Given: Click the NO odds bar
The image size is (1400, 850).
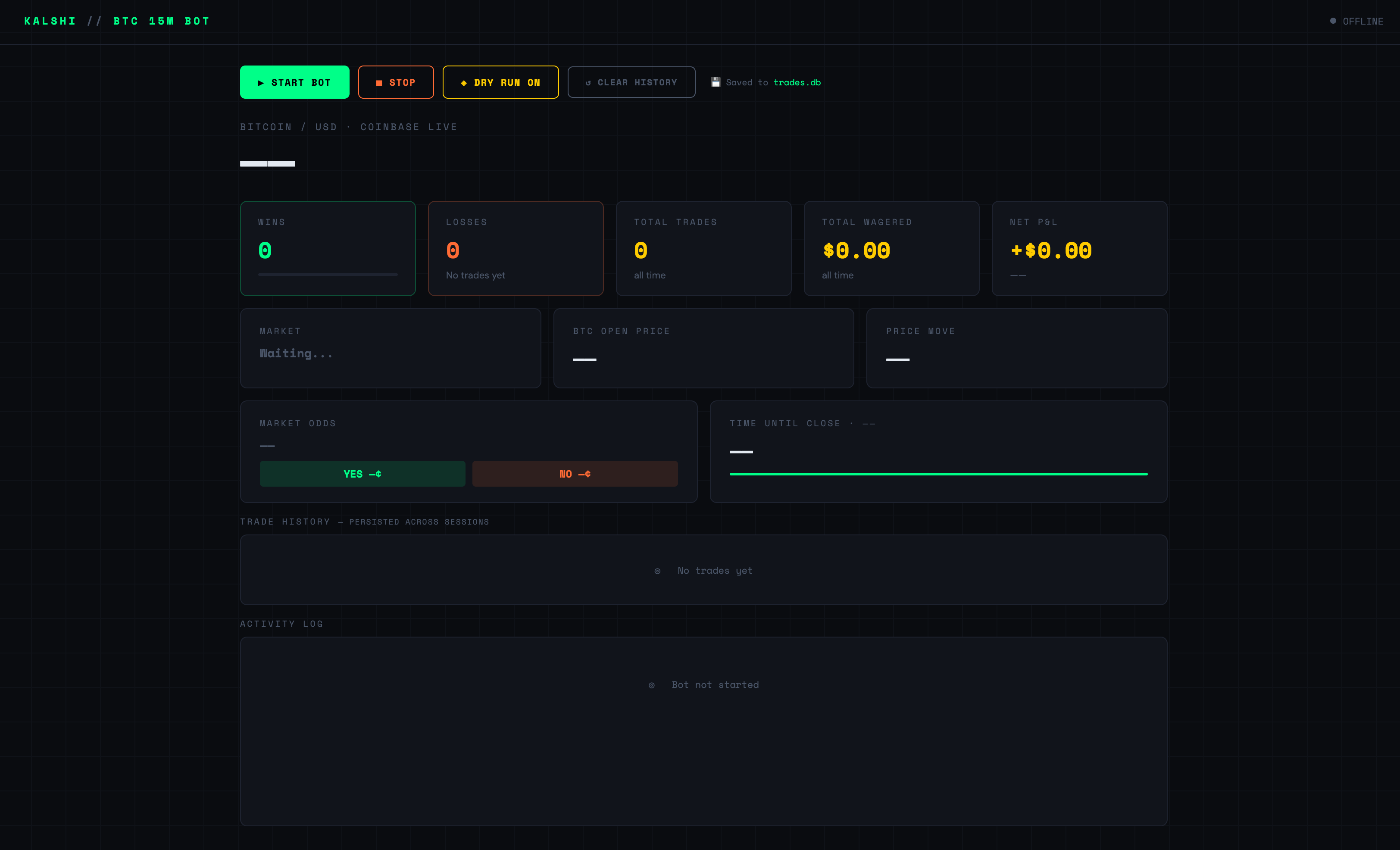Looking at the screenshot, I should point(575,474).
